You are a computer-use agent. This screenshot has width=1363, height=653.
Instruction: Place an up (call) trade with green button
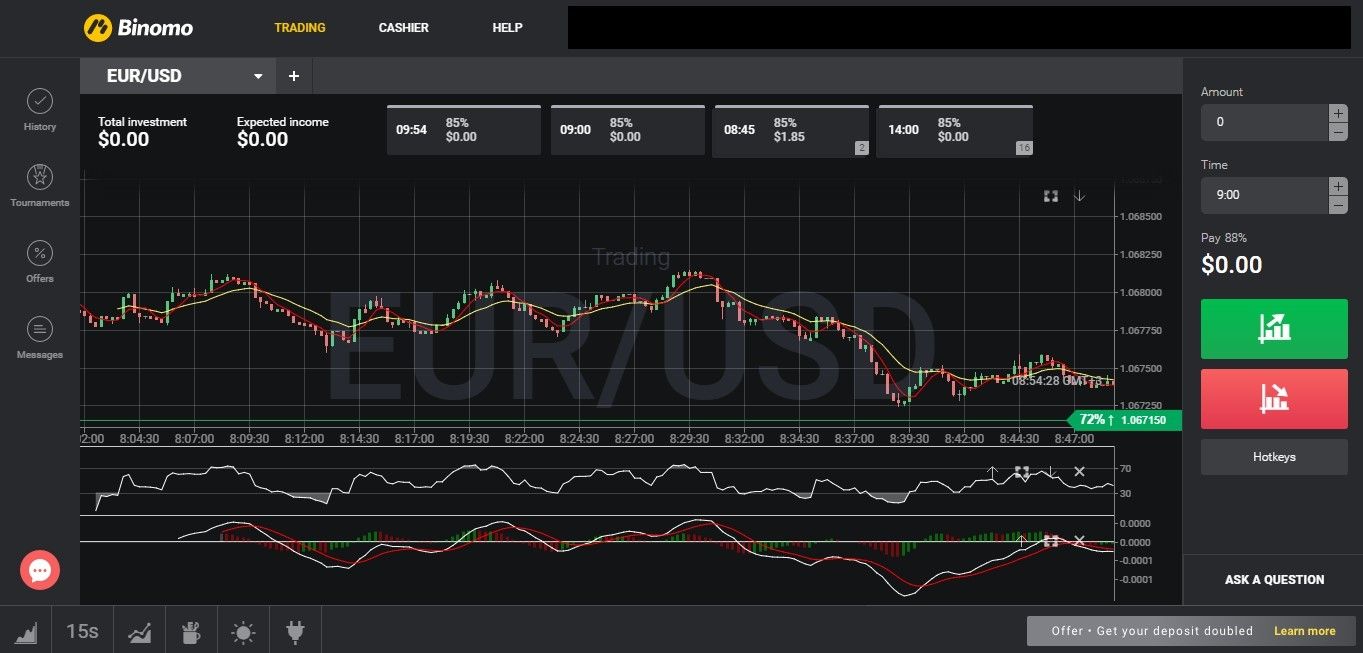(x=1274, y=328)
